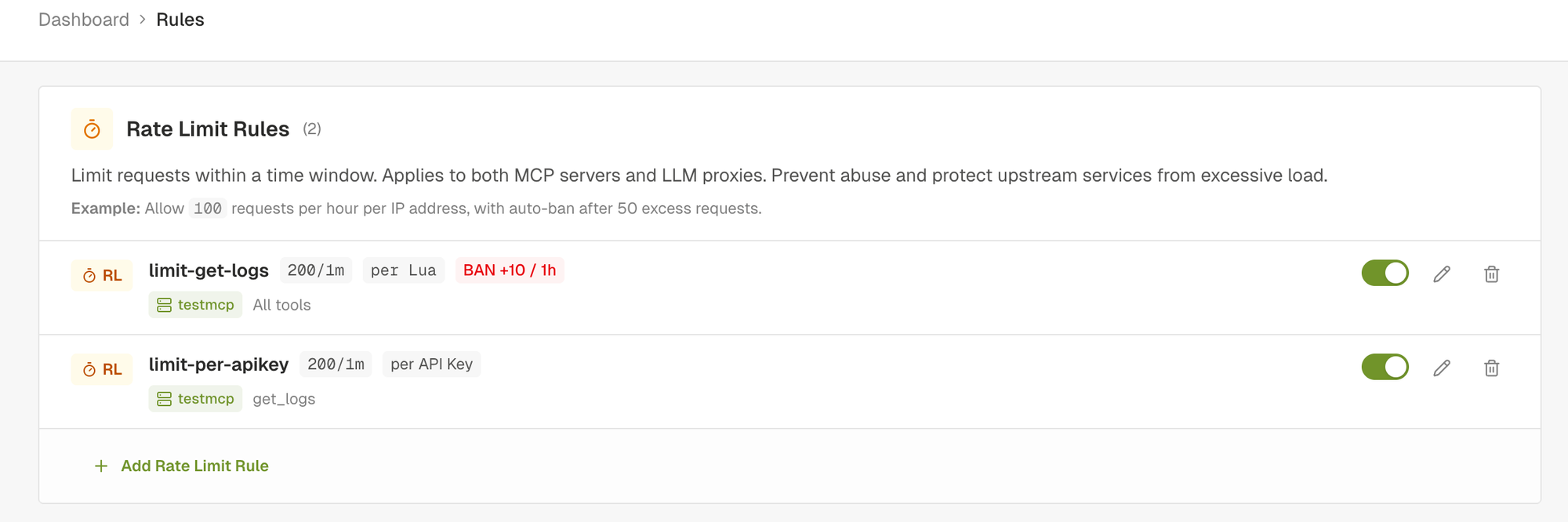Click the testmcp server tag under limit-per-apikey
The height and width of the screenshot is (522, 1568).
click(x=195, y=399)
